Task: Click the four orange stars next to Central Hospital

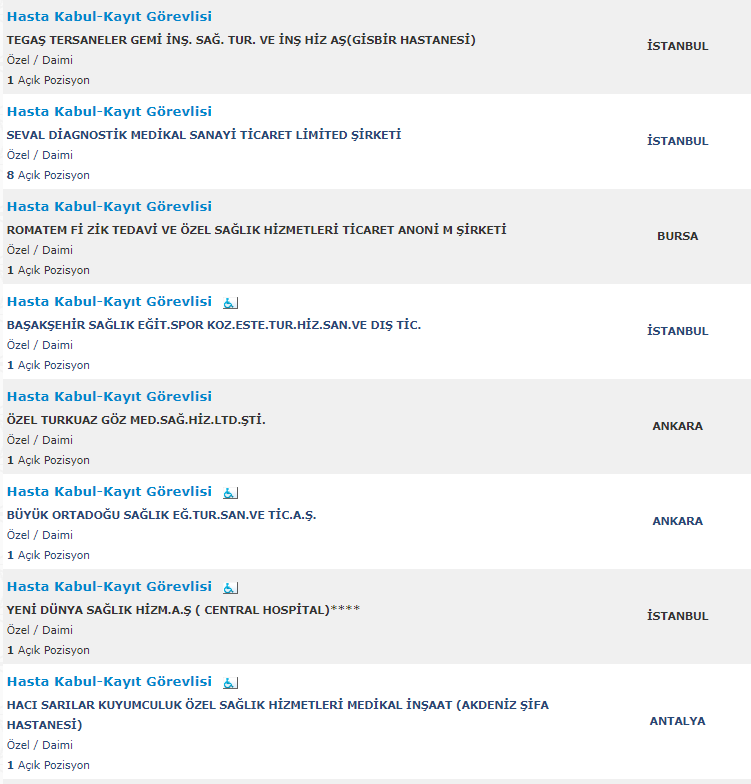Action: [x=345, y=610]
